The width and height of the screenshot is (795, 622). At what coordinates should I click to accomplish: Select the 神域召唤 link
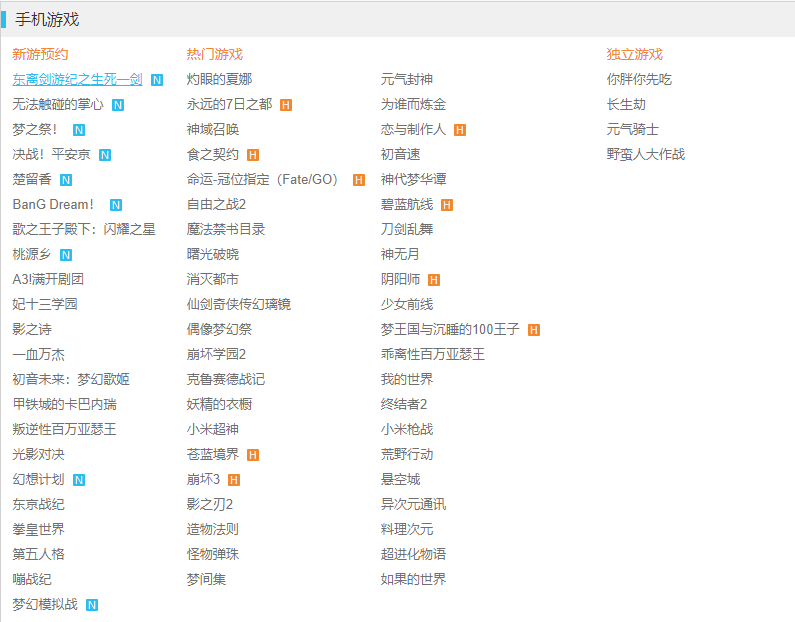click(x=212, y=130)
